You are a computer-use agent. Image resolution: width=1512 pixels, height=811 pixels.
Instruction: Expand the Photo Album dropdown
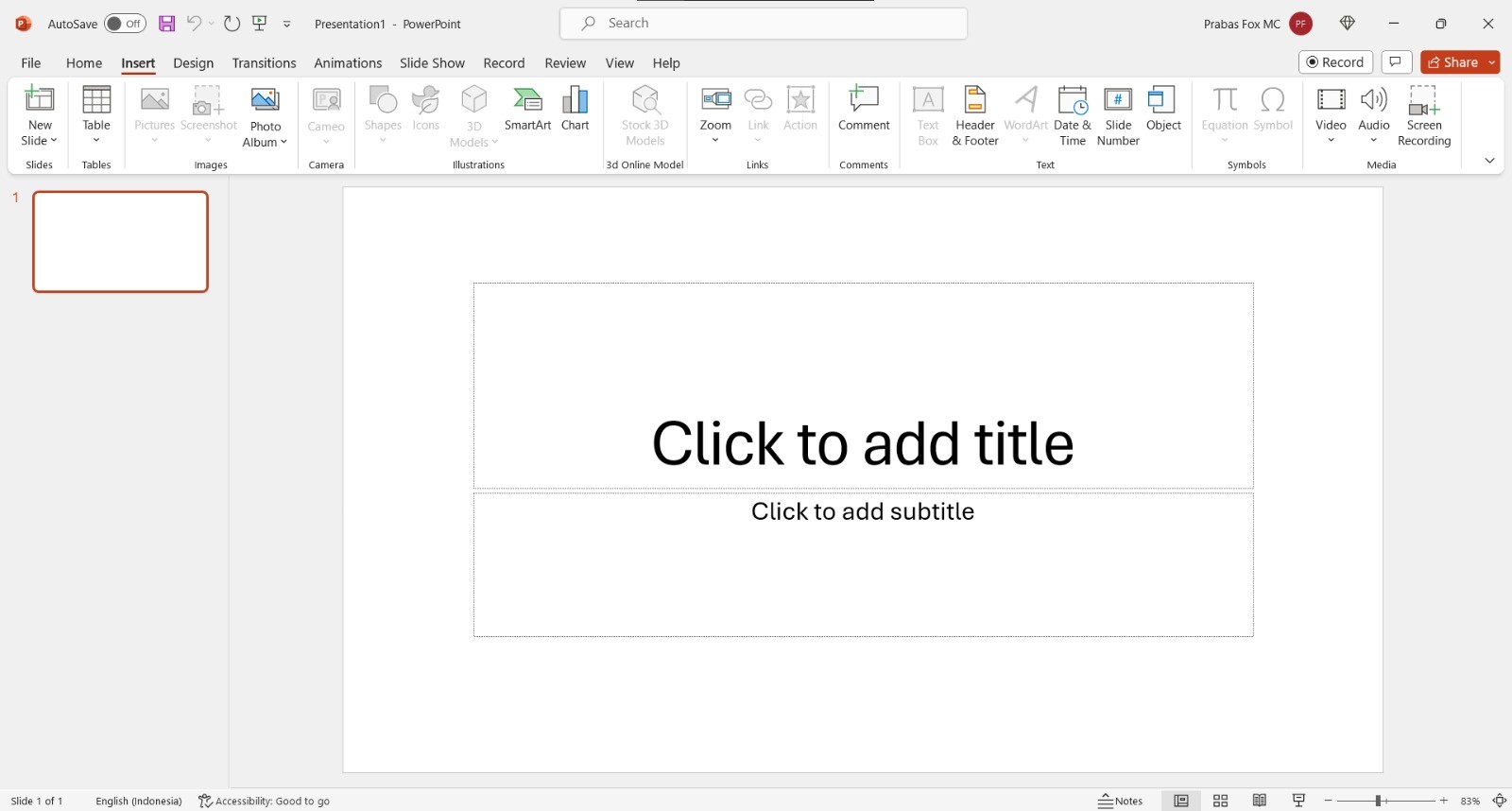tap(265, 115)
